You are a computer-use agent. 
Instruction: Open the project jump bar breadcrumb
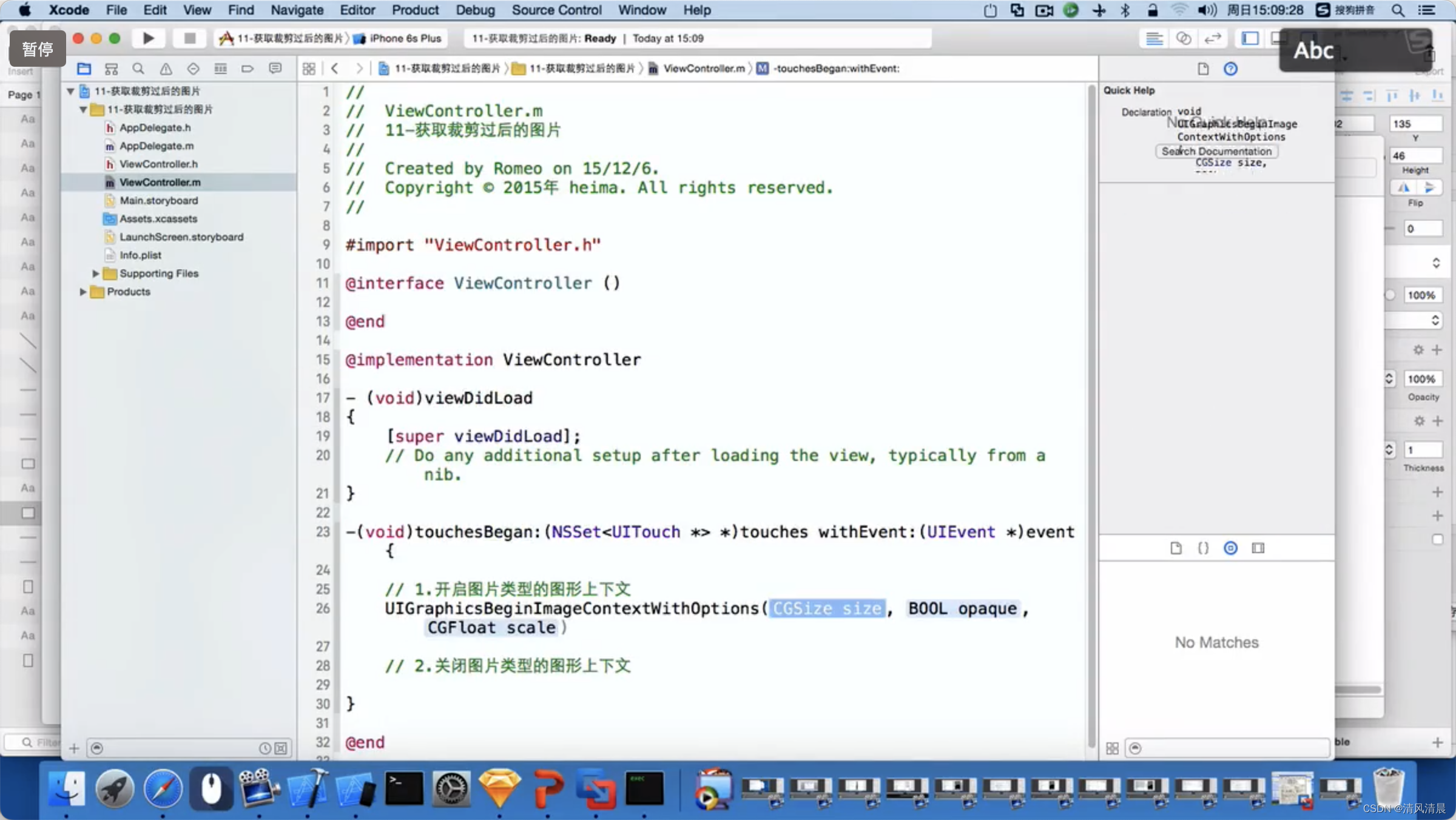[439, 69]
